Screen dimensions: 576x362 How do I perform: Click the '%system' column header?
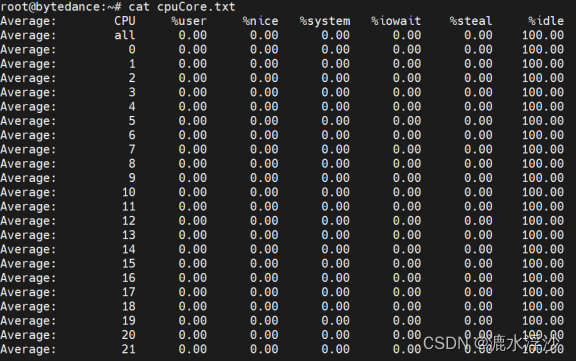(324, 21)
